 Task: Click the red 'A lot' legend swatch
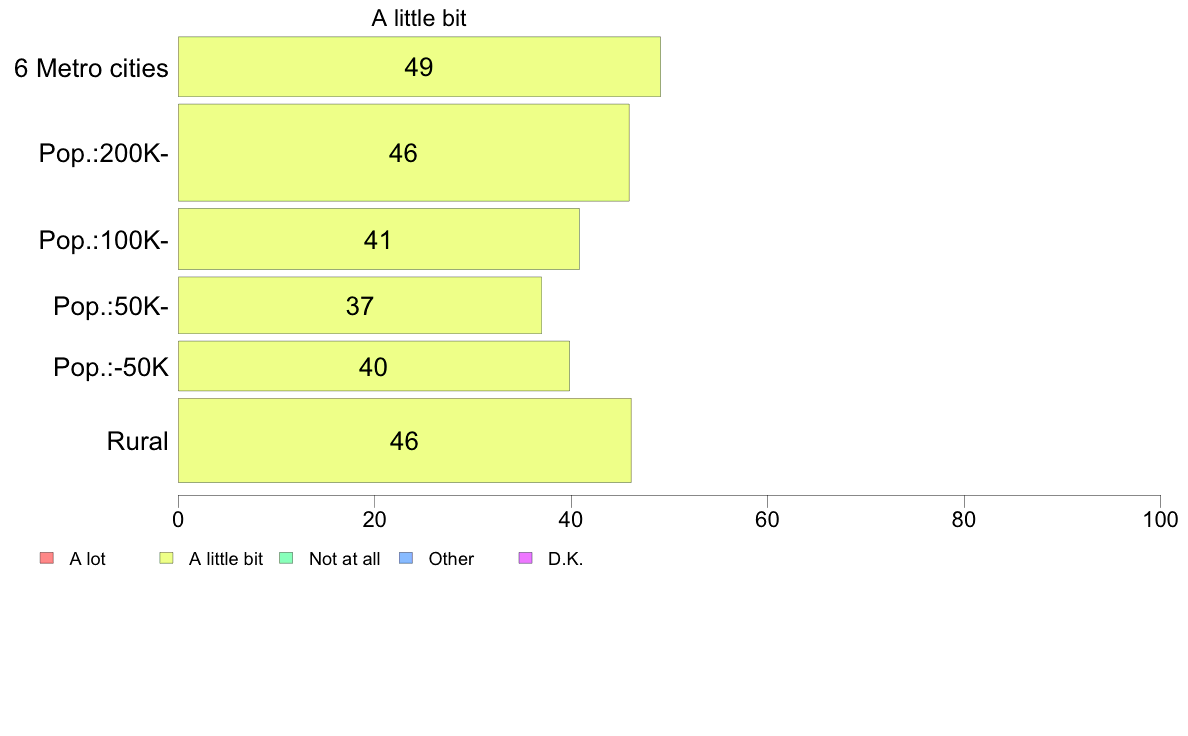[x=47, y=559]
